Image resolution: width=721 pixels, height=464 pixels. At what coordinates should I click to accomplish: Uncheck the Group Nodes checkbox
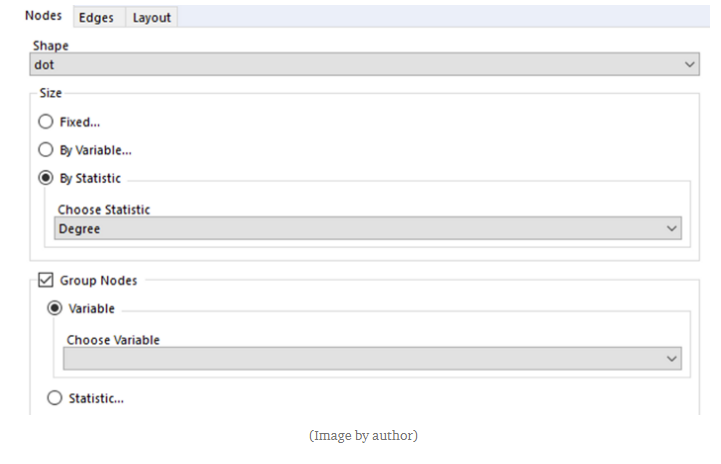point(44,281)
